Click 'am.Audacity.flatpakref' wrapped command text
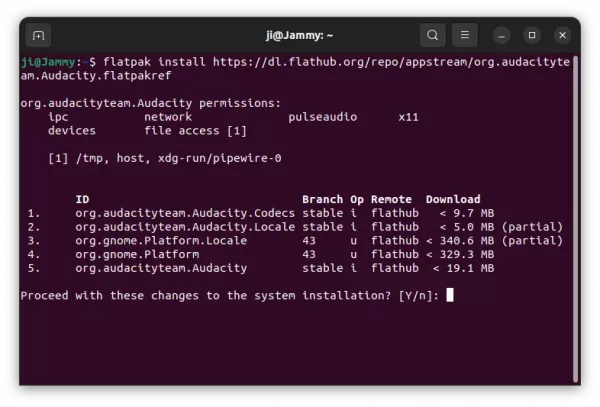Image resolution: width=600 pixels, height=407 pixels. point(96,76)
